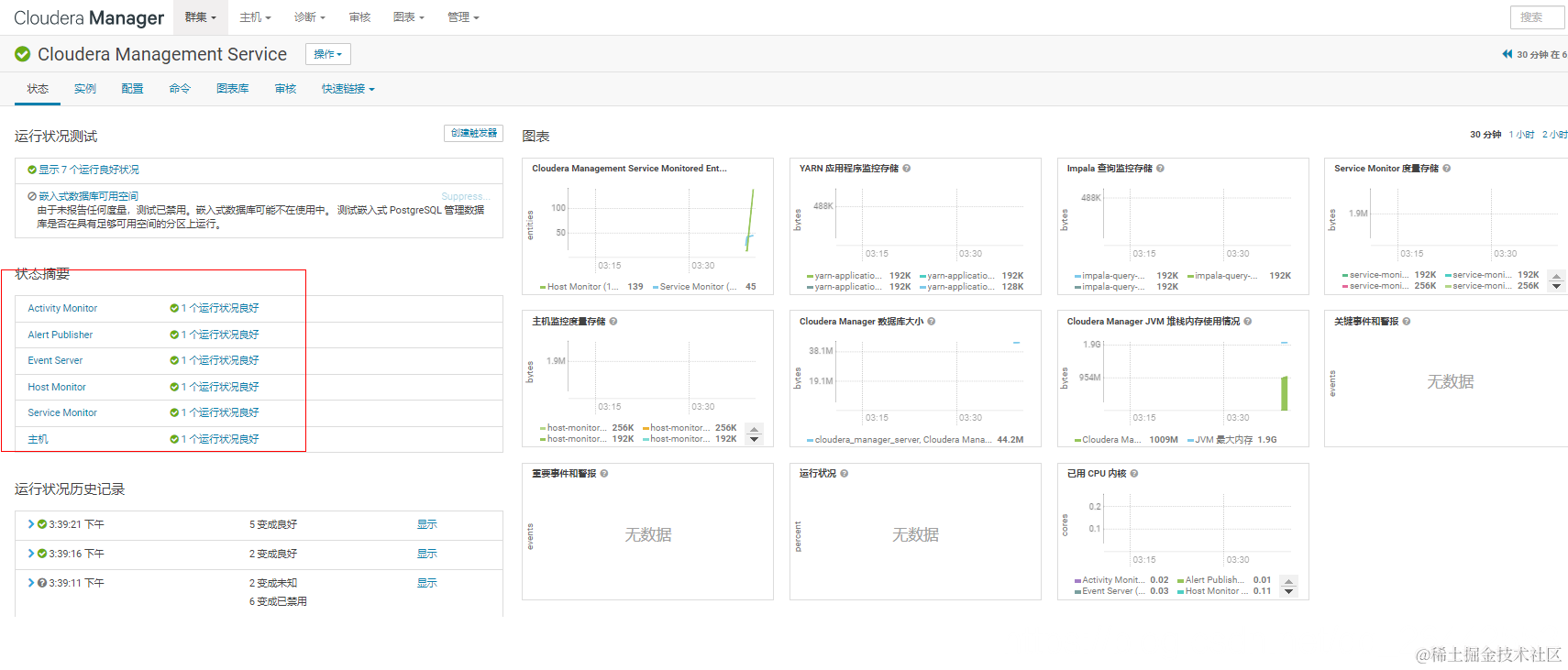Switch to the 实例 tab

pyautogui.click(x=85, y=89)
